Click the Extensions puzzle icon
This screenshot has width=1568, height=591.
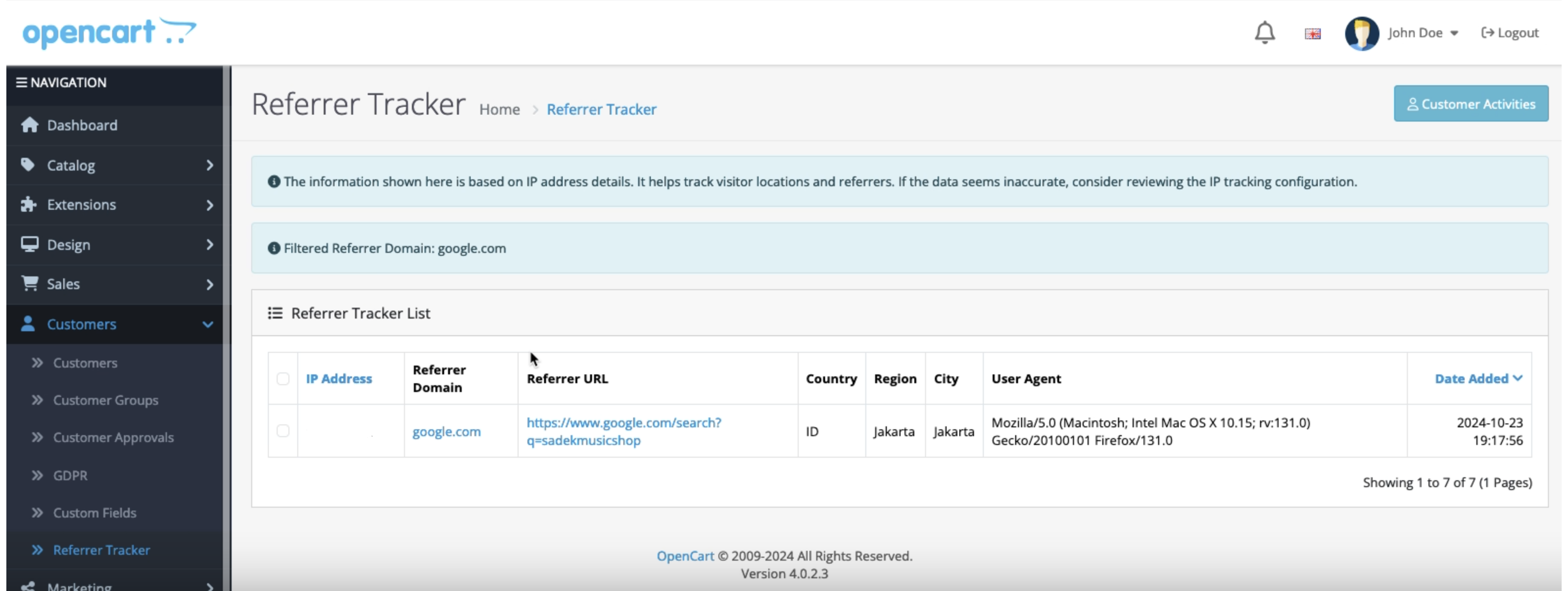tap(28, 204)
